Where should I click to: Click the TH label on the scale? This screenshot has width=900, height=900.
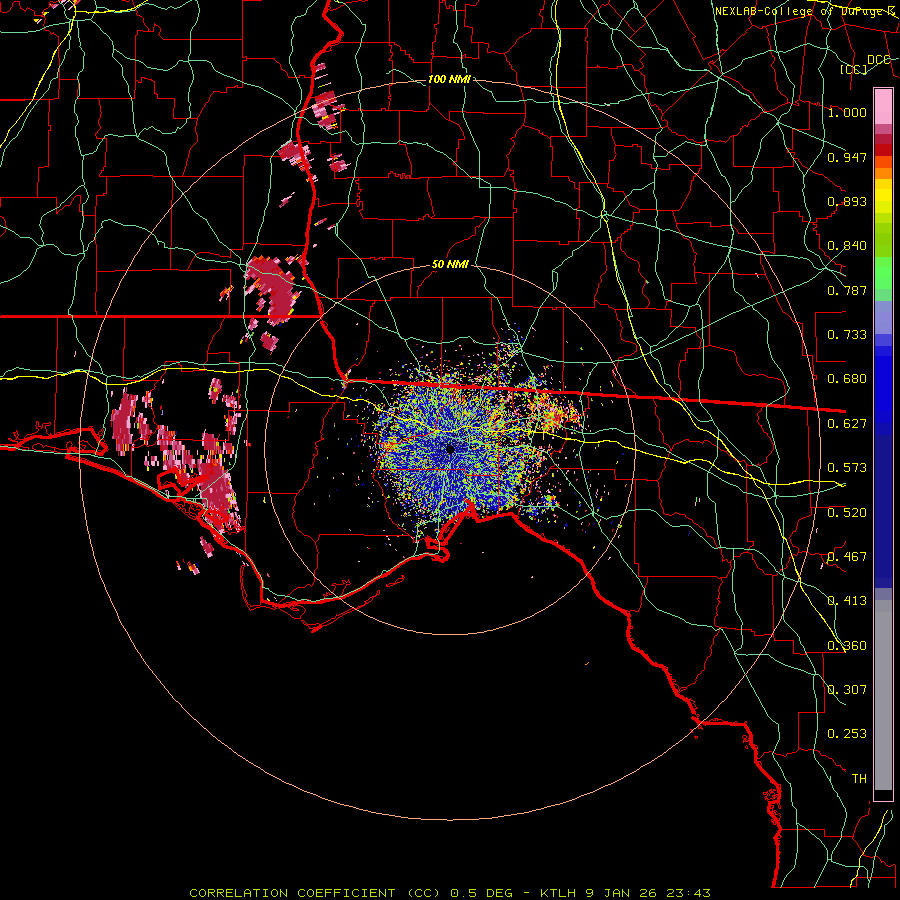859,779
